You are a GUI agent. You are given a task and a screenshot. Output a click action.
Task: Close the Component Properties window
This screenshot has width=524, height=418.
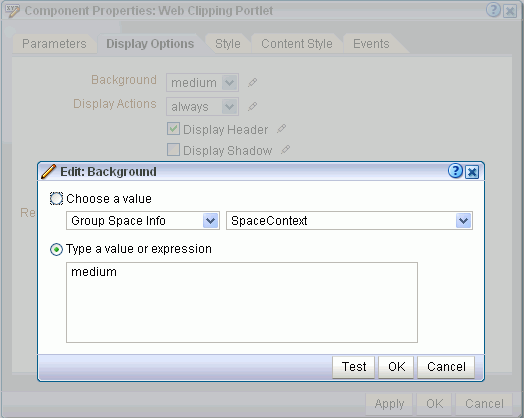click(x=510, y=11)
